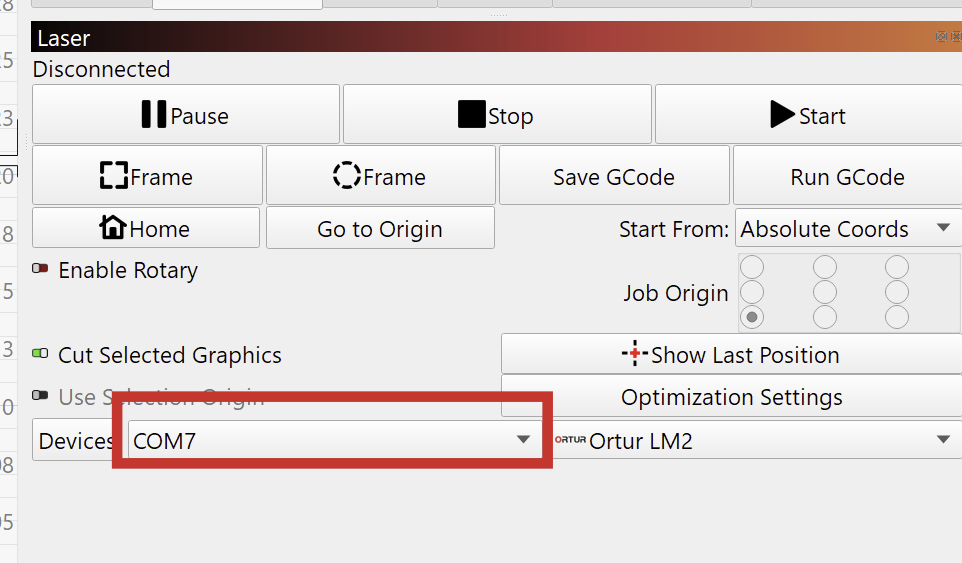This screenshot has height=563, width=962.
Task: Open Optimization Settings
Action: pyautogui.click(x=731, y=397)
